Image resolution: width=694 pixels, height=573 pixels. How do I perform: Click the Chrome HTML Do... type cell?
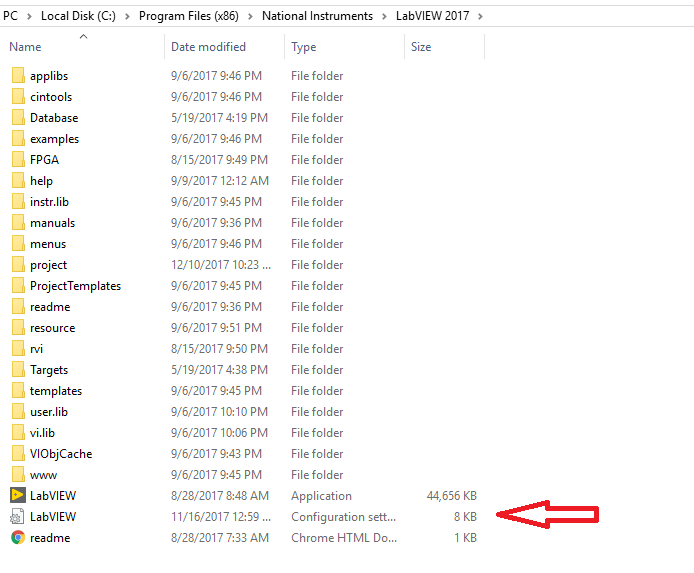pos(344,538)
